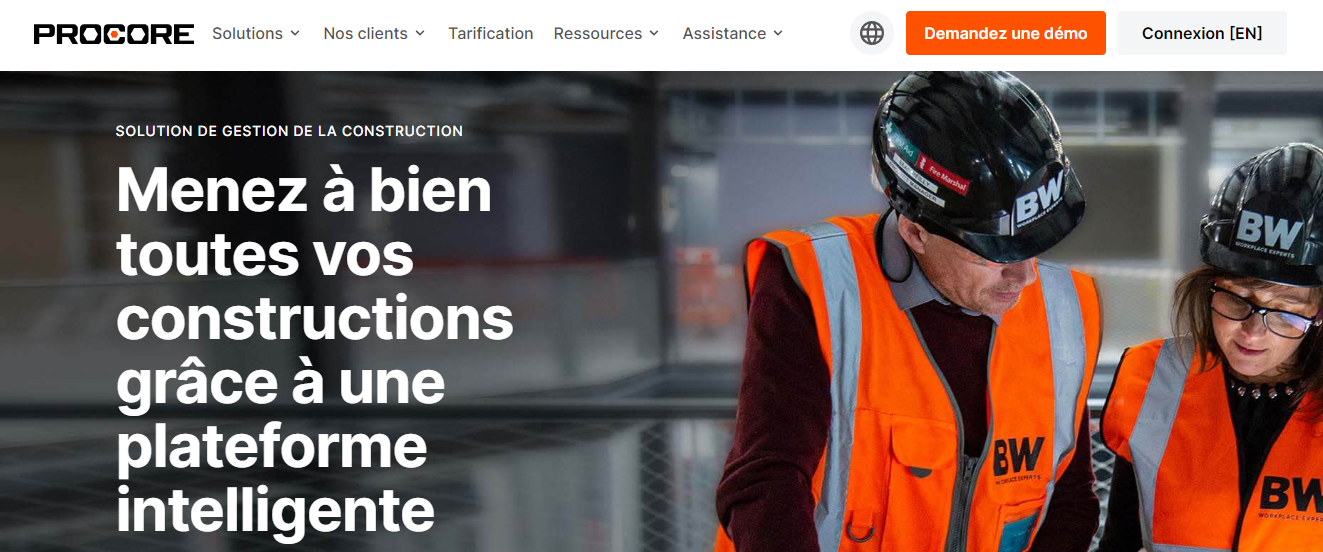Expand the Solutions chevron arrow
1323x552 pixels.
tap(295, 34)
